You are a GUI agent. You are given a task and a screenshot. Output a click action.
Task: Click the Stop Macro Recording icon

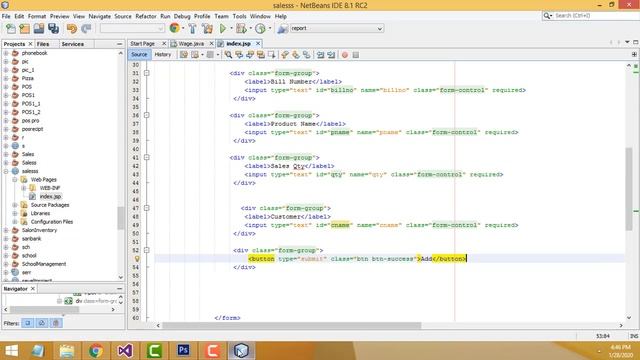pos(356,55)
